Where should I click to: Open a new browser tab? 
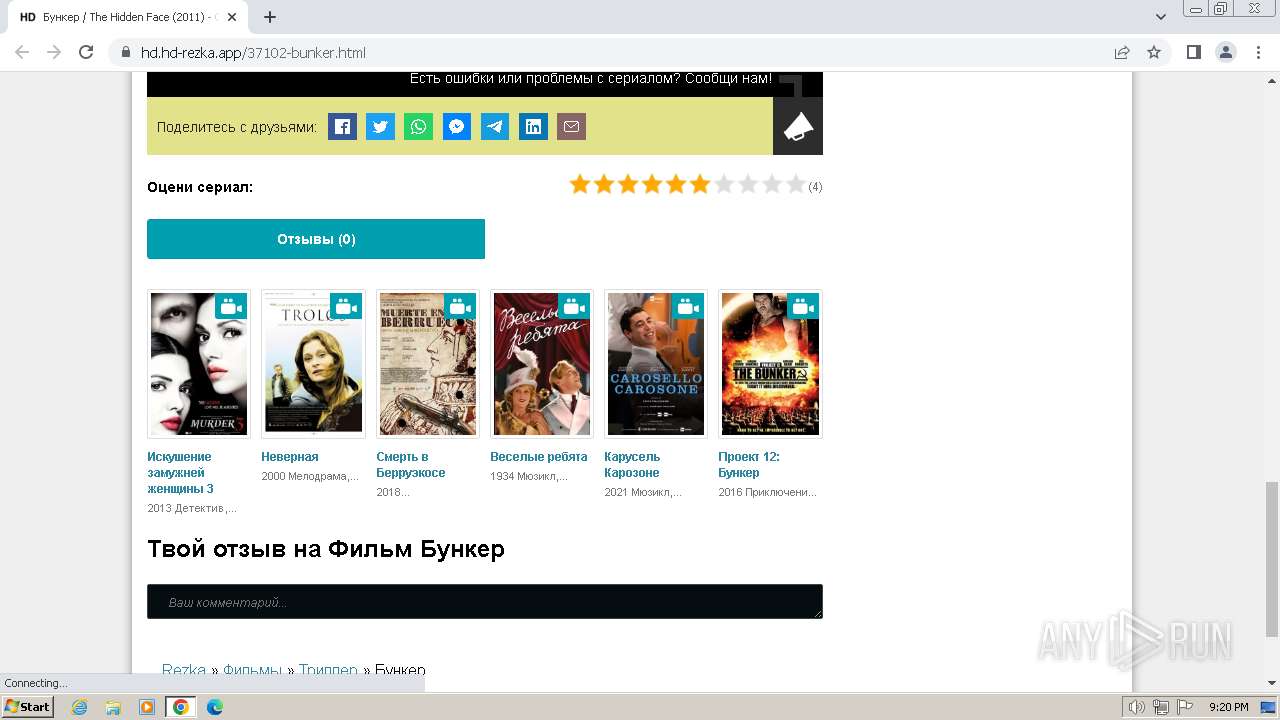coord(270,17)
